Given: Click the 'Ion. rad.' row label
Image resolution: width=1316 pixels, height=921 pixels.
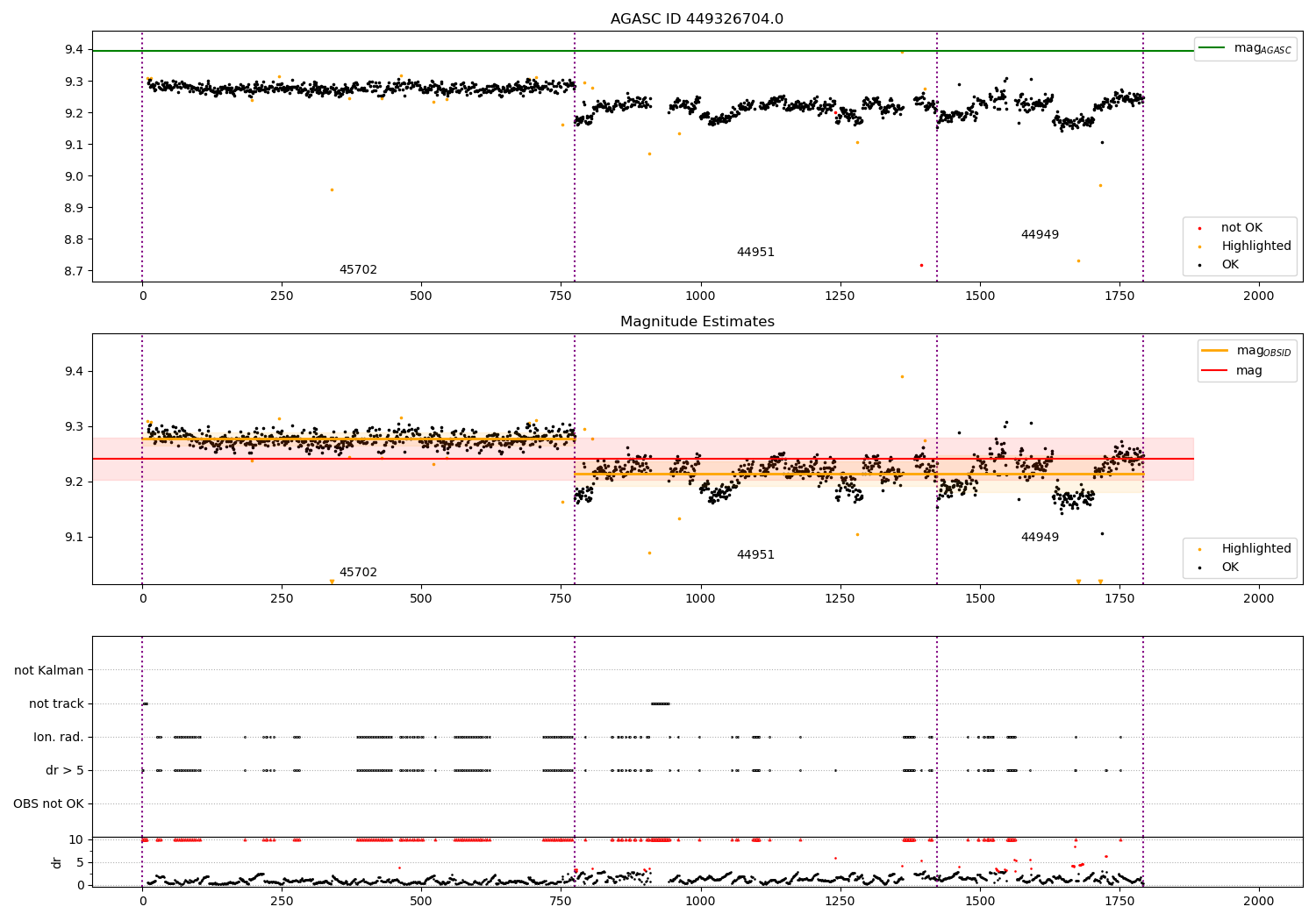Looking at the screenshot, I should 59,738.
